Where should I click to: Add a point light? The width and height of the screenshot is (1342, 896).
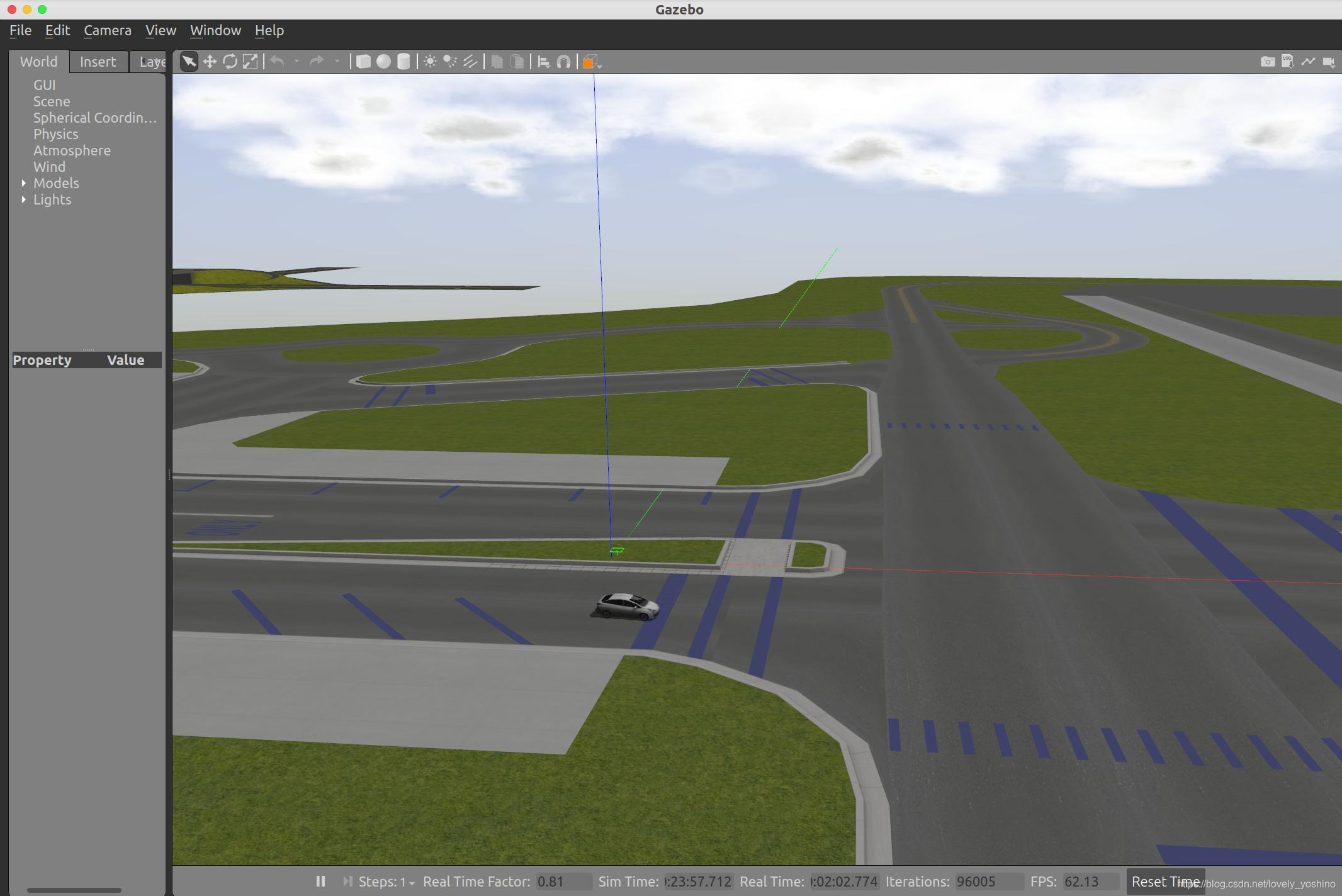[430, 62]
